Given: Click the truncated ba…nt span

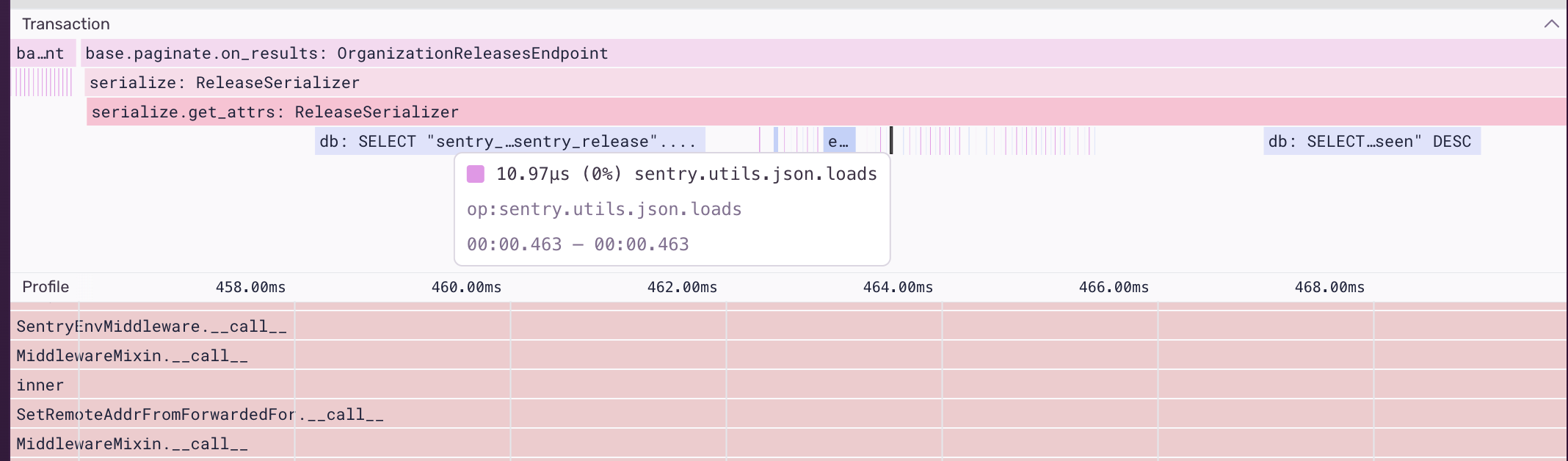Looking at the screenshot, I should click(x=41, y=54).
